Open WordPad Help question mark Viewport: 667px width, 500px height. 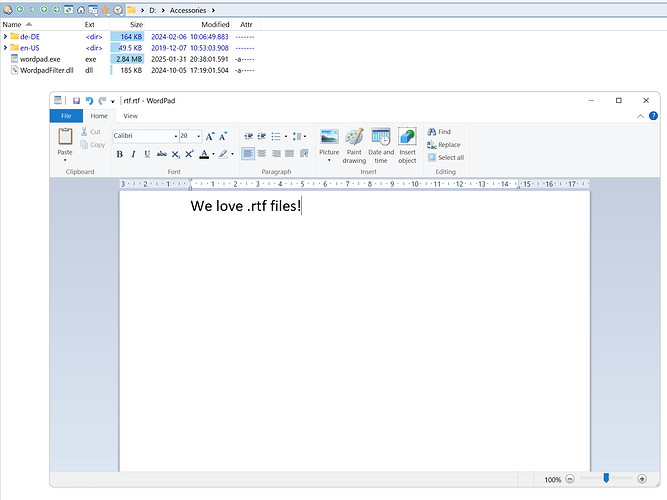point(653,116)
